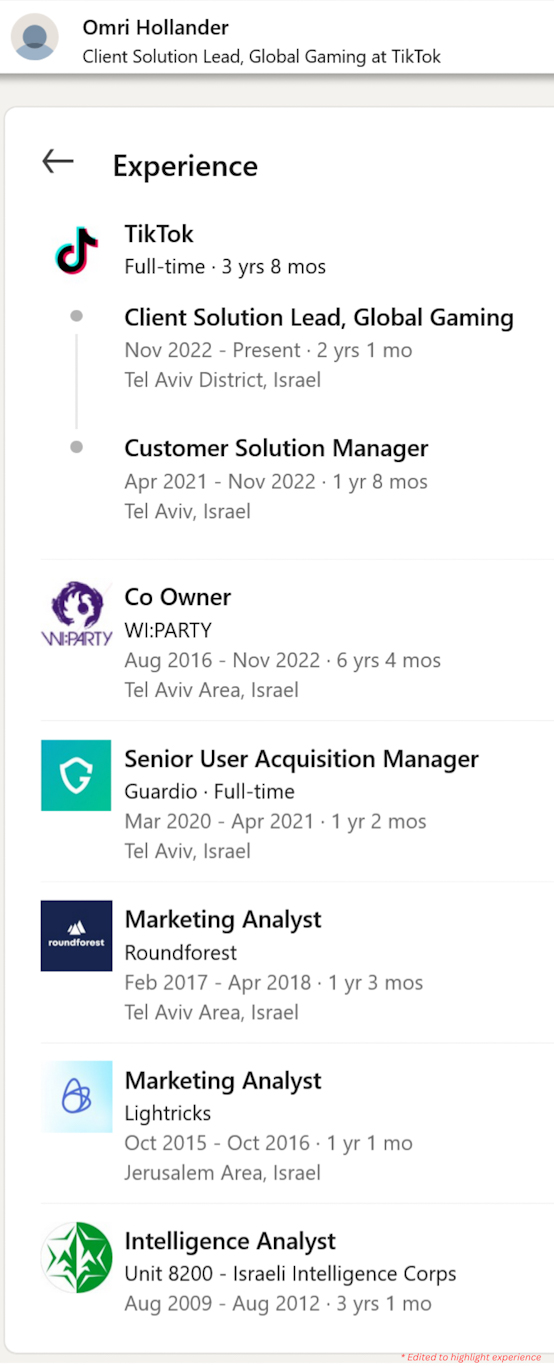Open the Guardio shield logo
Image resolution: width=554 pixels, height=1366 pixels.
pos(77,775)
